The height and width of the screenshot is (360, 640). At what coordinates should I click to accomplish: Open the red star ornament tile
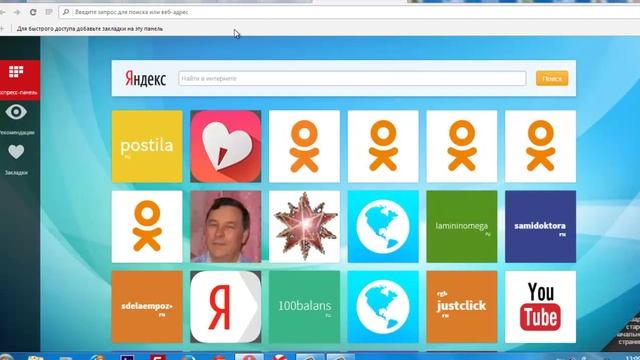tap(304, 227)
